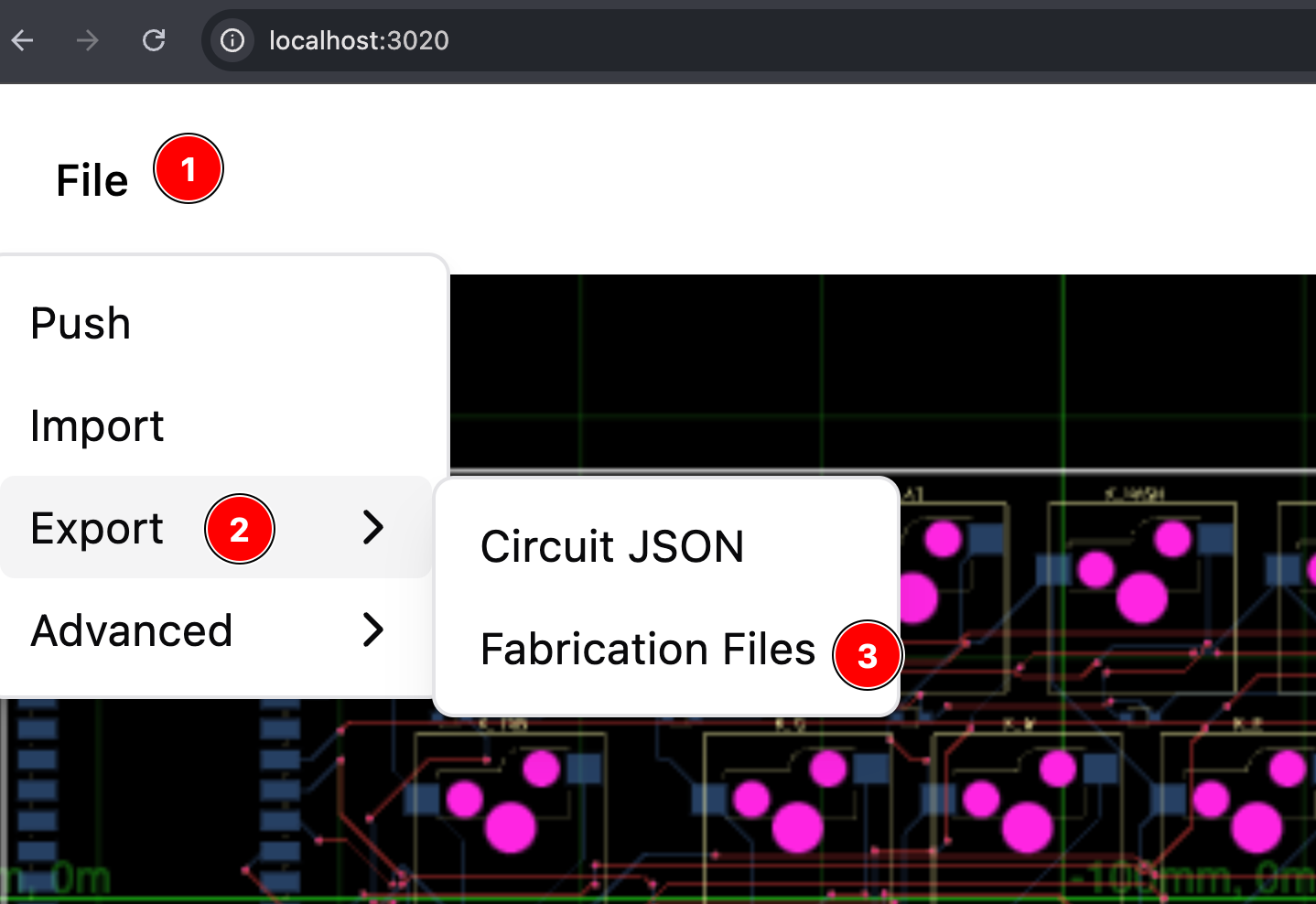Expand Advanced using its chevron arrow
The height and width of the screenshot is (904, 1316).
[372, 630]
